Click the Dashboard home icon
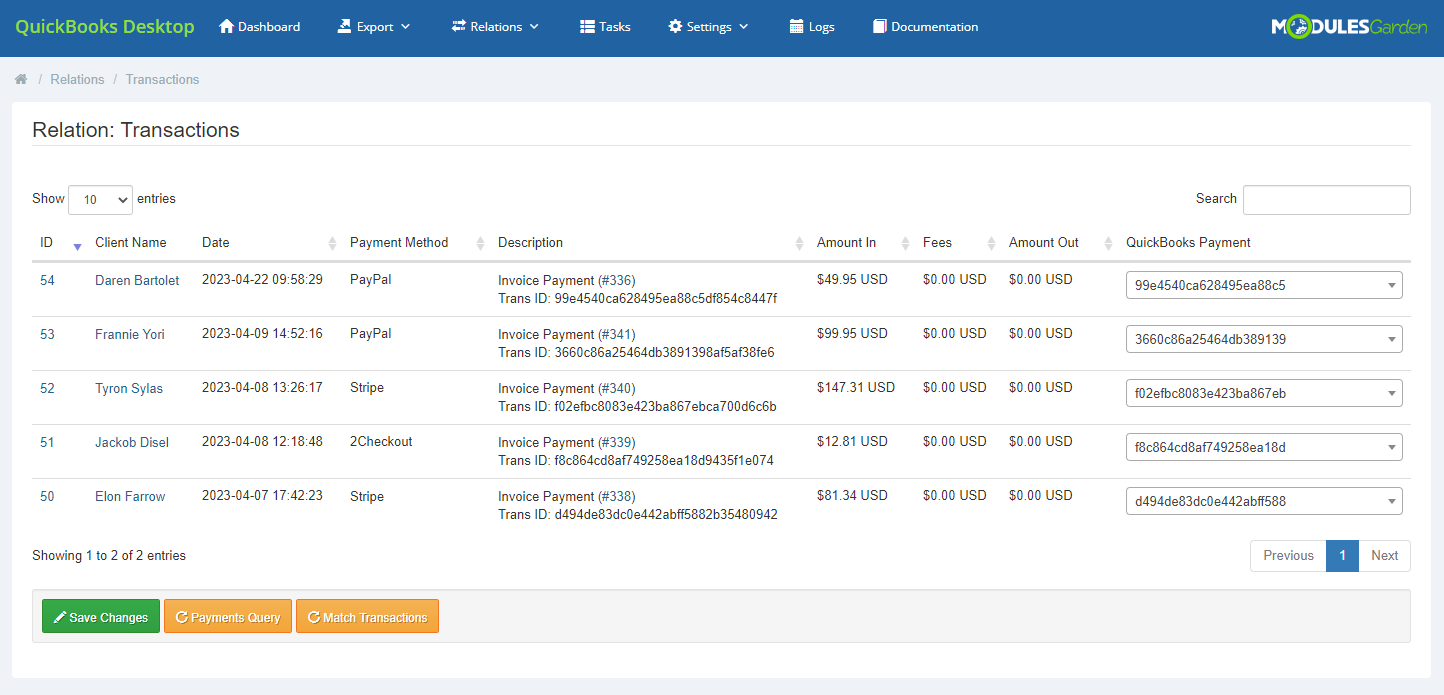This screenshot has width=1444, height=695. click(x=225, y=27)
